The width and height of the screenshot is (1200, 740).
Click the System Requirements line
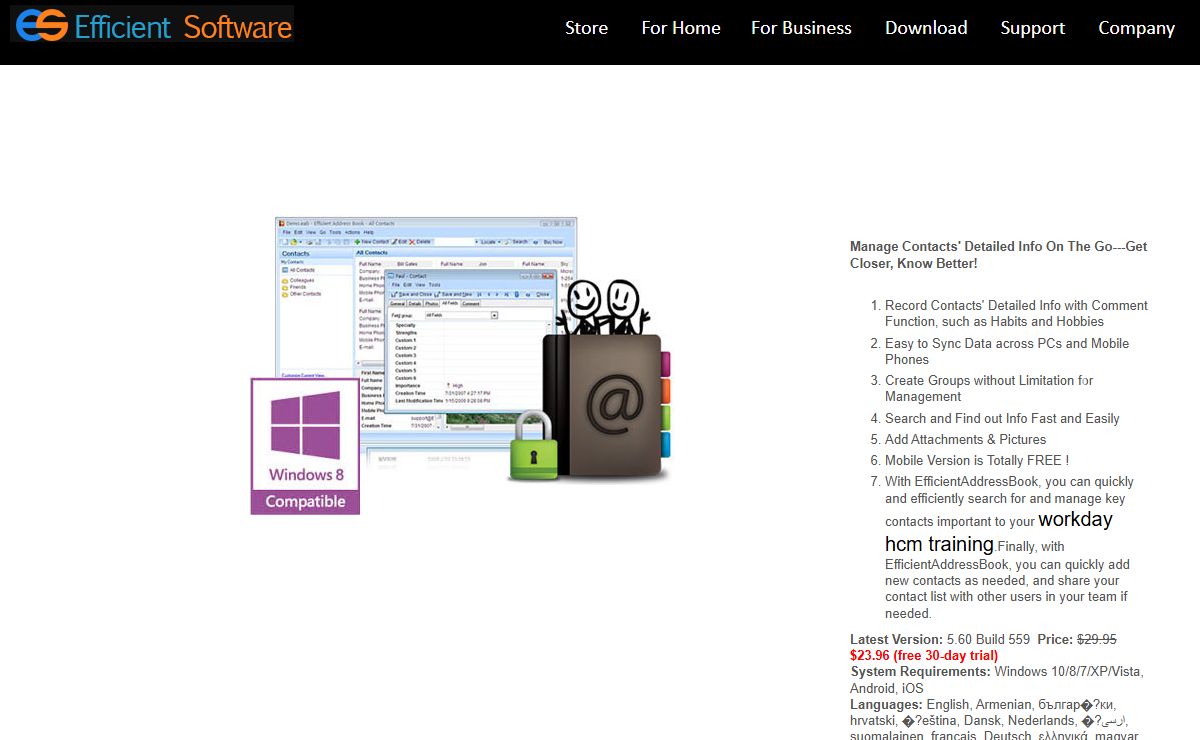point(997,679)
